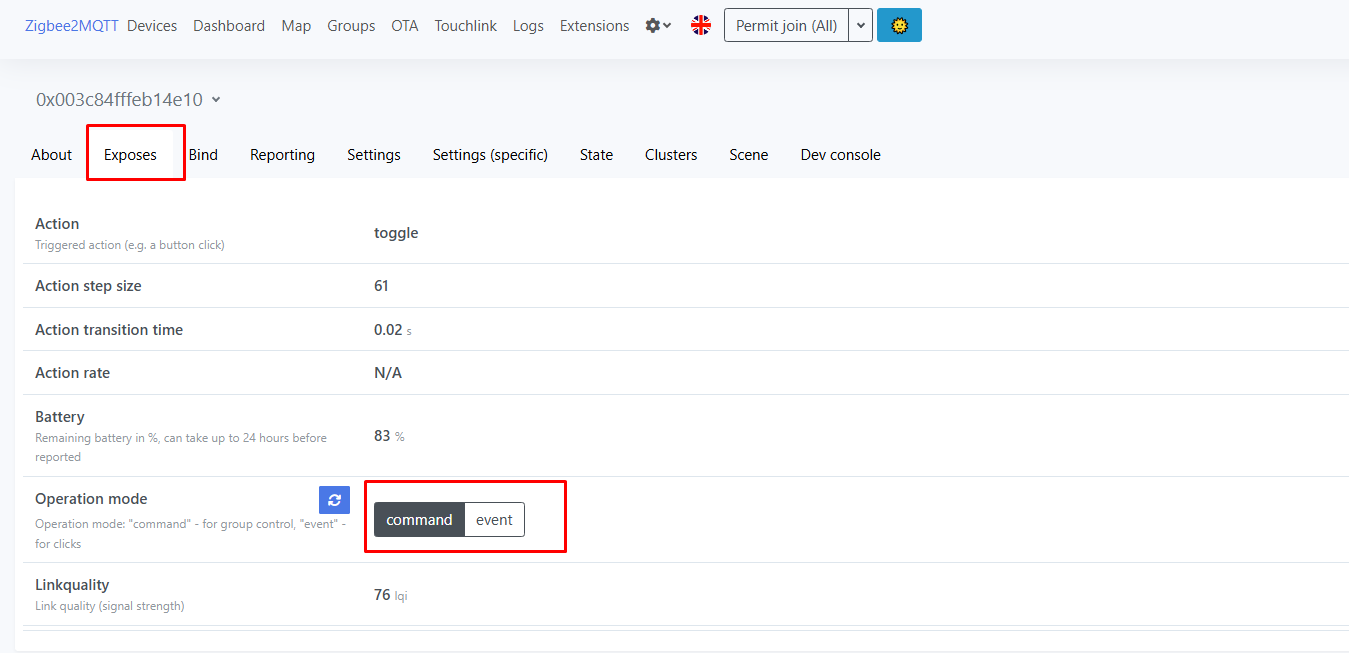Open the Reporting tab
Viewport: 1349px width, 653px height.
click(282, 155)
